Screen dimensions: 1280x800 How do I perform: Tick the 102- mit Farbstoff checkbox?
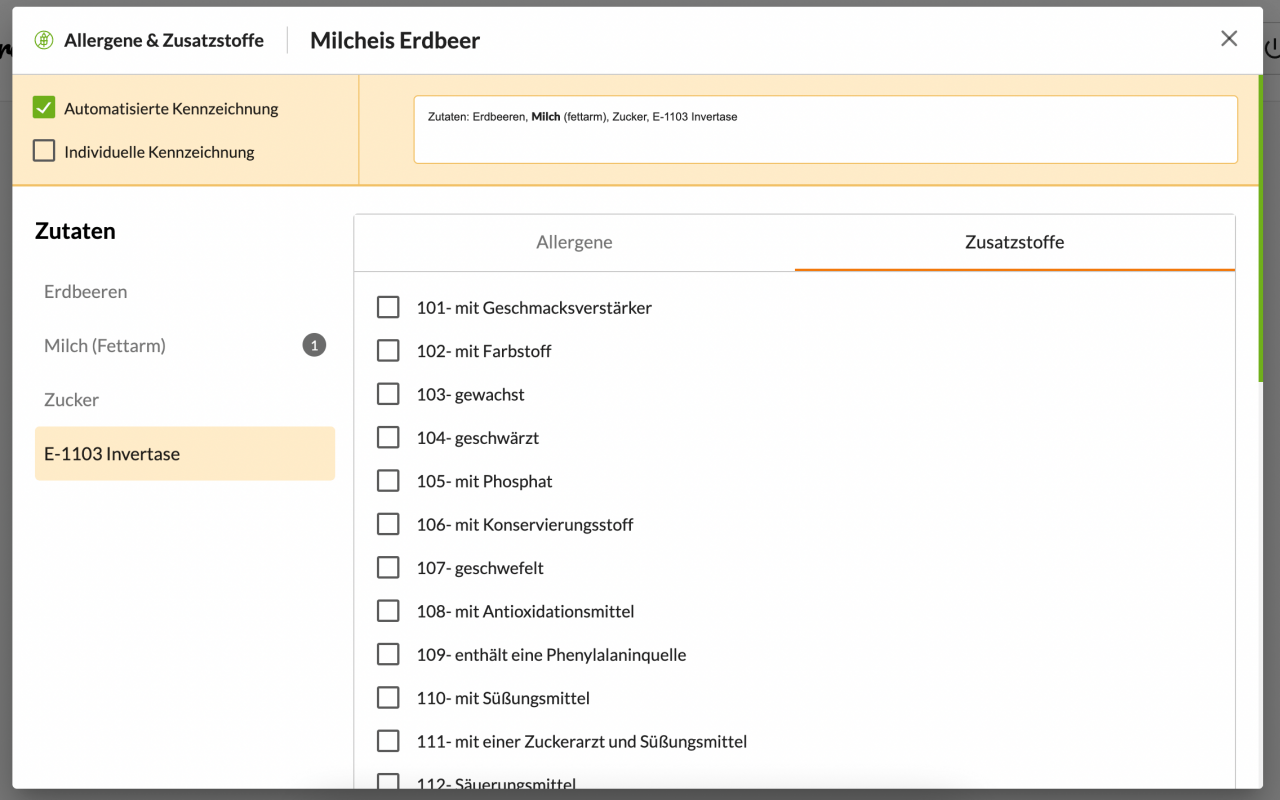[388, 351]
